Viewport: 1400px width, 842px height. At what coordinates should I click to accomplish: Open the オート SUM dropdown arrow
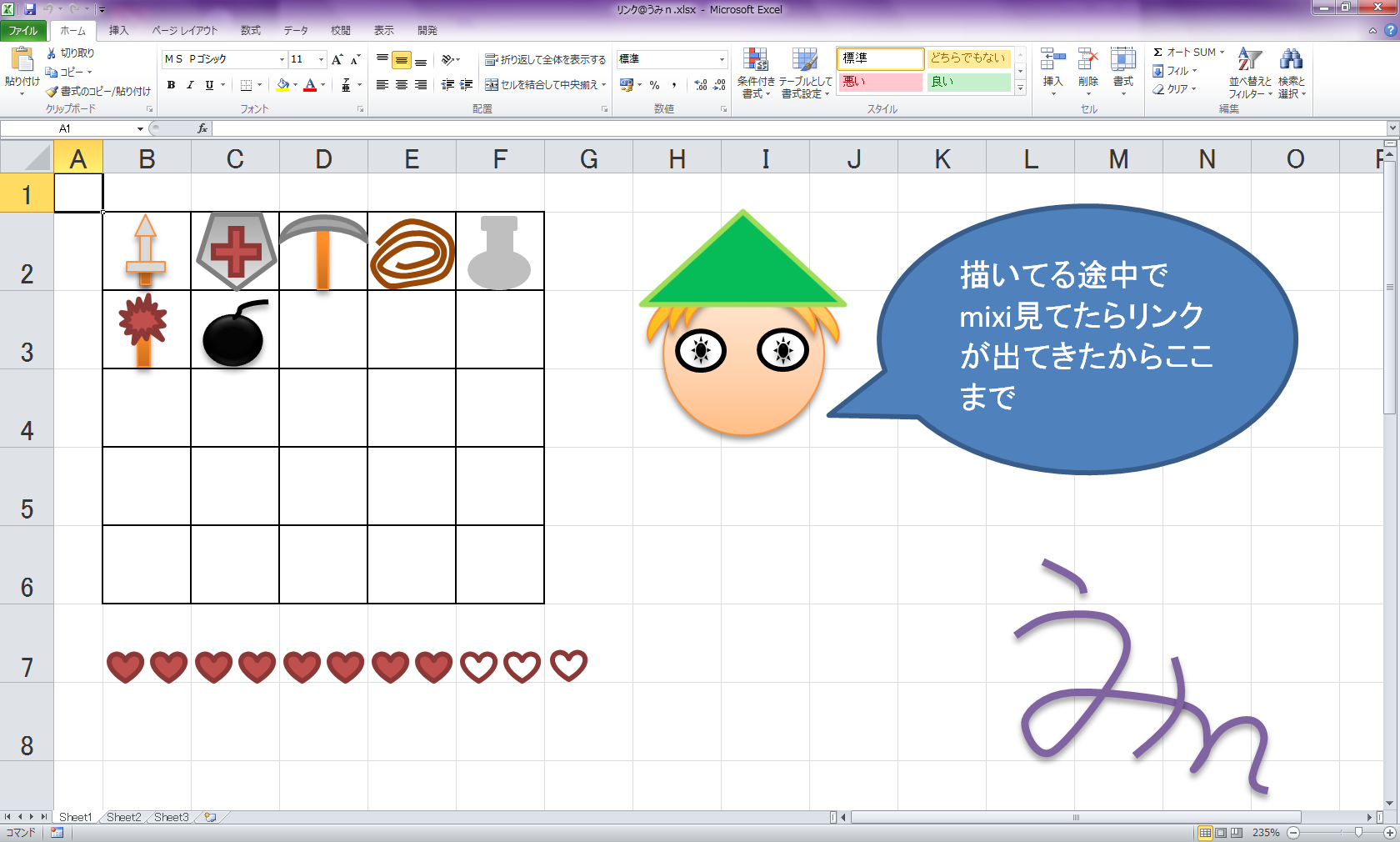coord(1222,53)
